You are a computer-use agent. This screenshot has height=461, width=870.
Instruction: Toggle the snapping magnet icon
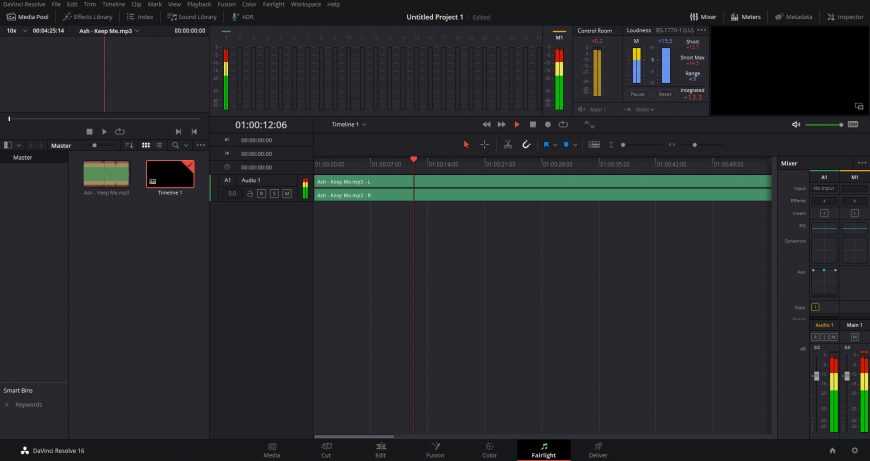526,145
